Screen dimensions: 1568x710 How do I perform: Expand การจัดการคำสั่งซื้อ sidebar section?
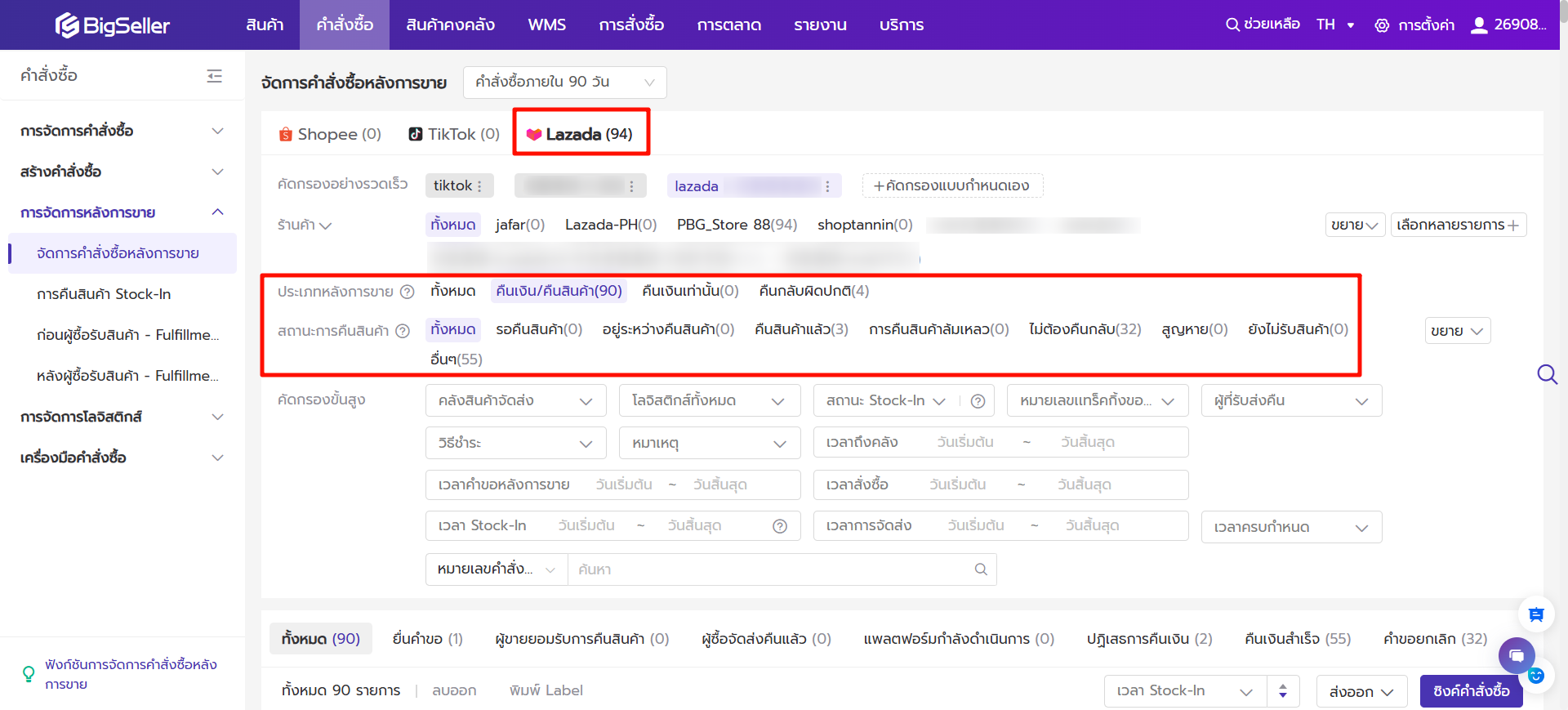(x=122, y=131)
